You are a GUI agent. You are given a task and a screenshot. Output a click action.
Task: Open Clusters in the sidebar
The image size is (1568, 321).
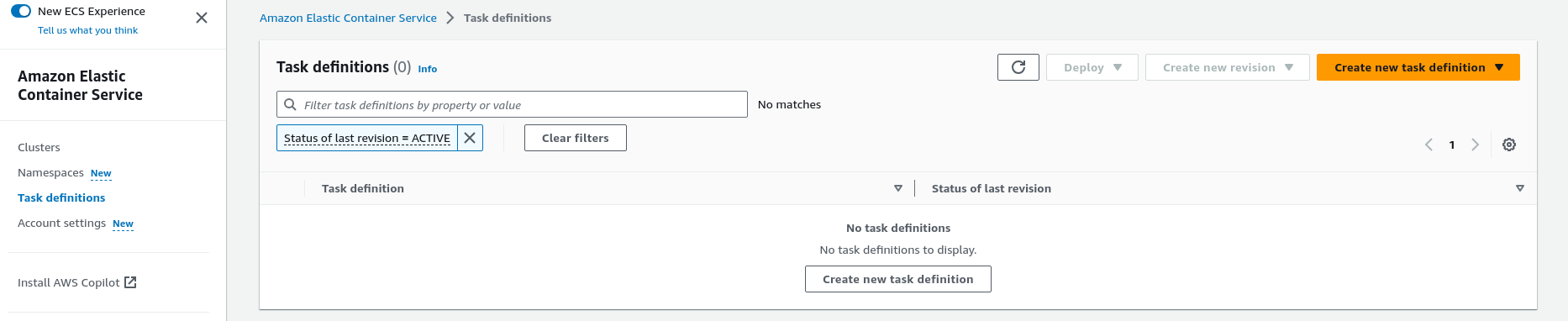39,147
